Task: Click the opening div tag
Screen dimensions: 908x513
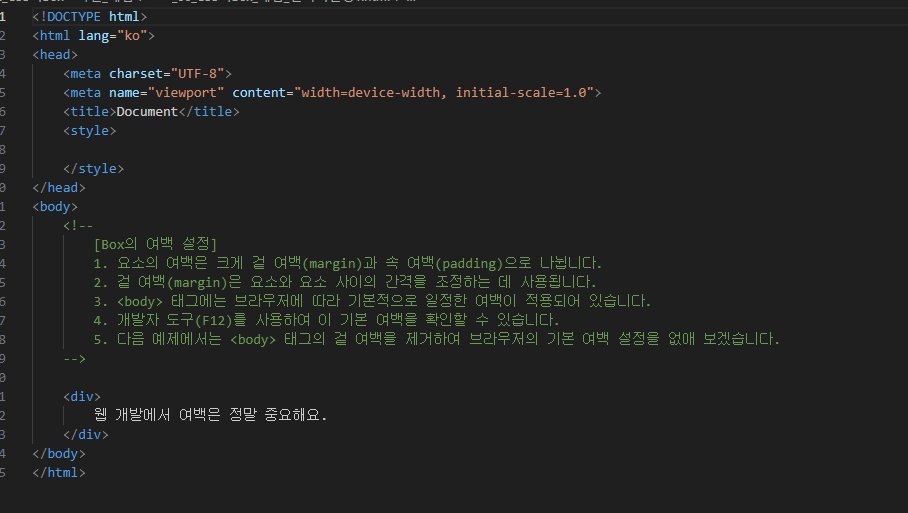Action: coord(82,397)
